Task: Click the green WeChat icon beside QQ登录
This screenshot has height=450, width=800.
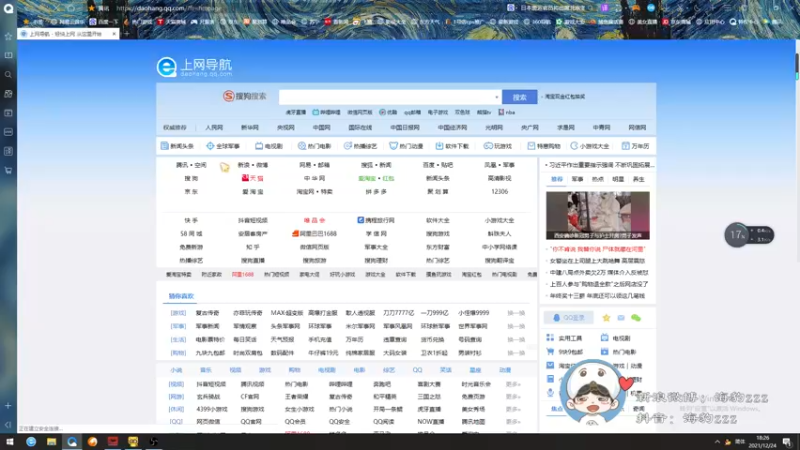Action: click(636, 318)
